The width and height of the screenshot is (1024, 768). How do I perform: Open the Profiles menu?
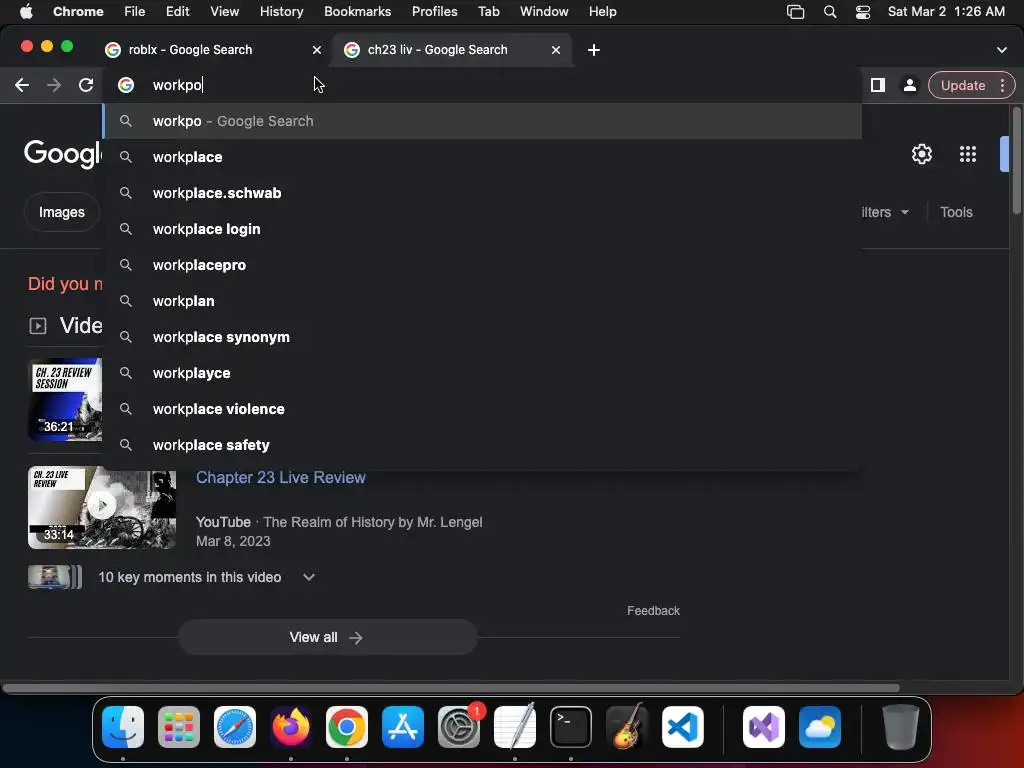[x=434, y=12]
